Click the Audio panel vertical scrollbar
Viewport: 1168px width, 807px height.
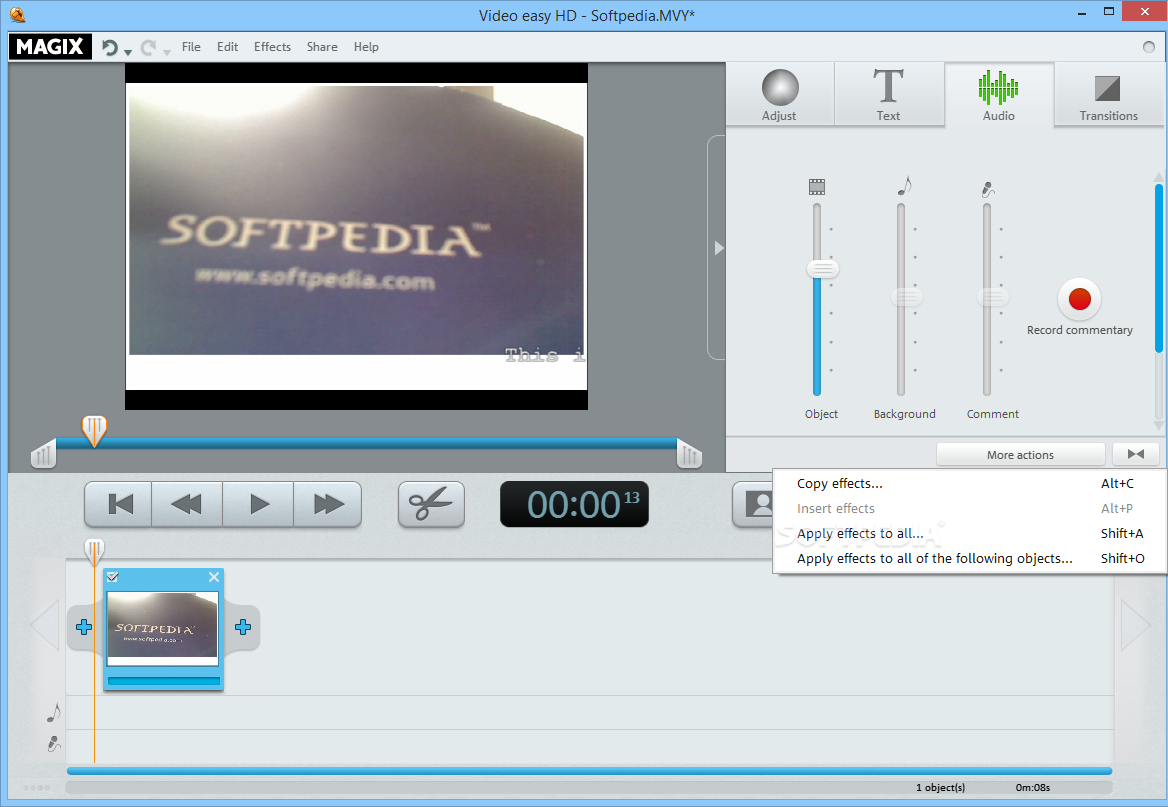(1158, 268)
